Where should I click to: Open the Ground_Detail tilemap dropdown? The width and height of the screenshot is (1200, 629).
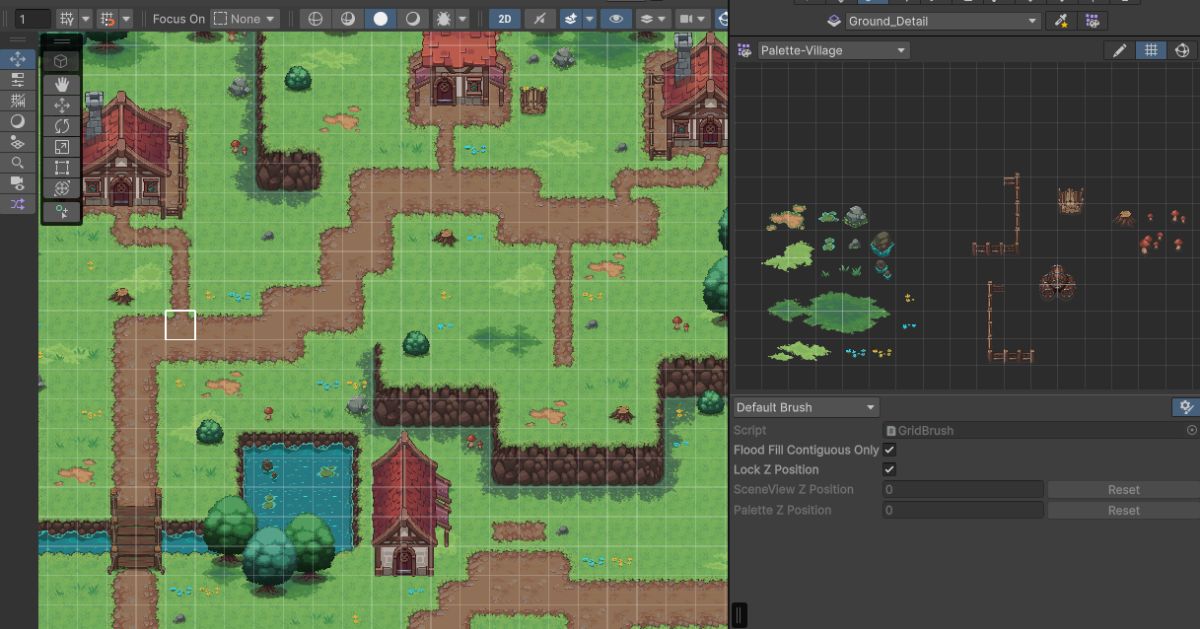942,21
